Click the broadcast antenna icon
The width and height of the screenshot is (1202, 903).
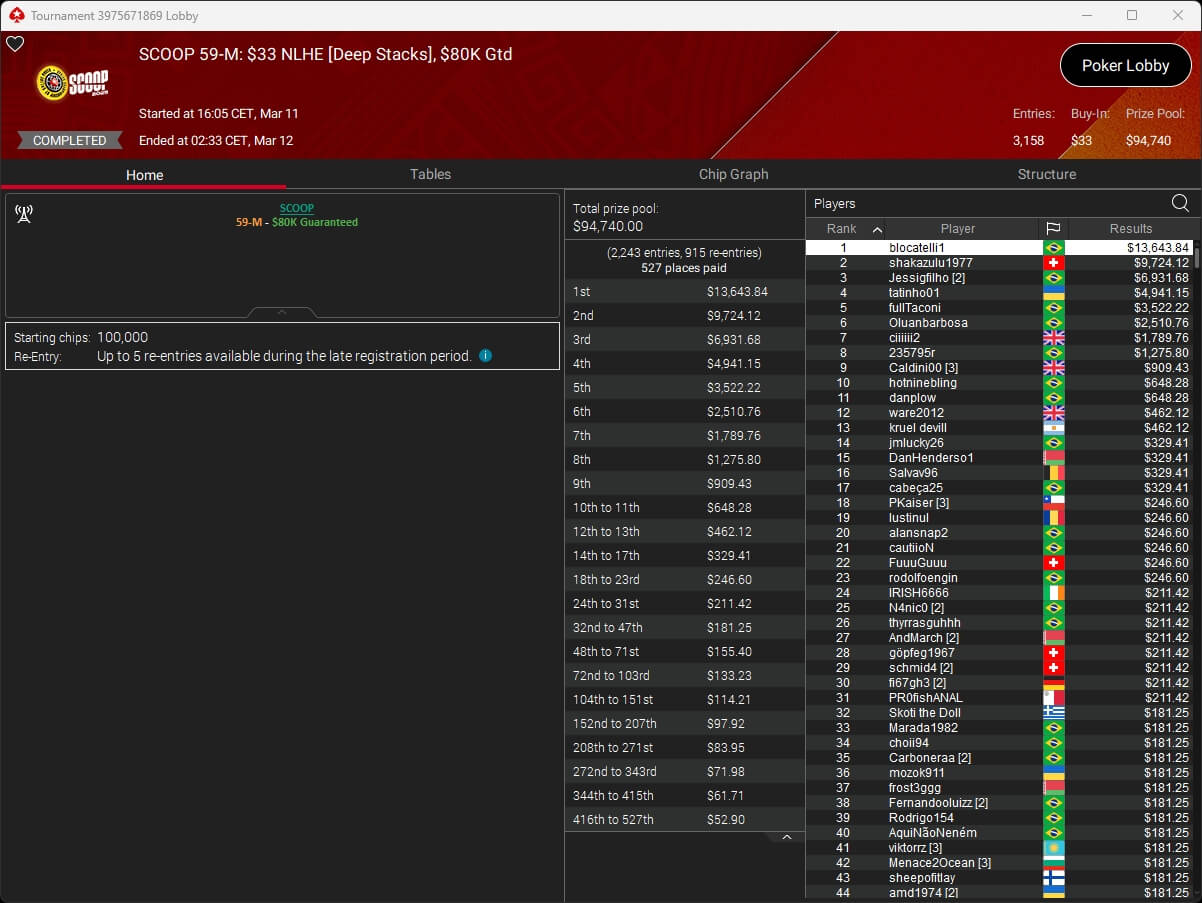click(24, 214)
